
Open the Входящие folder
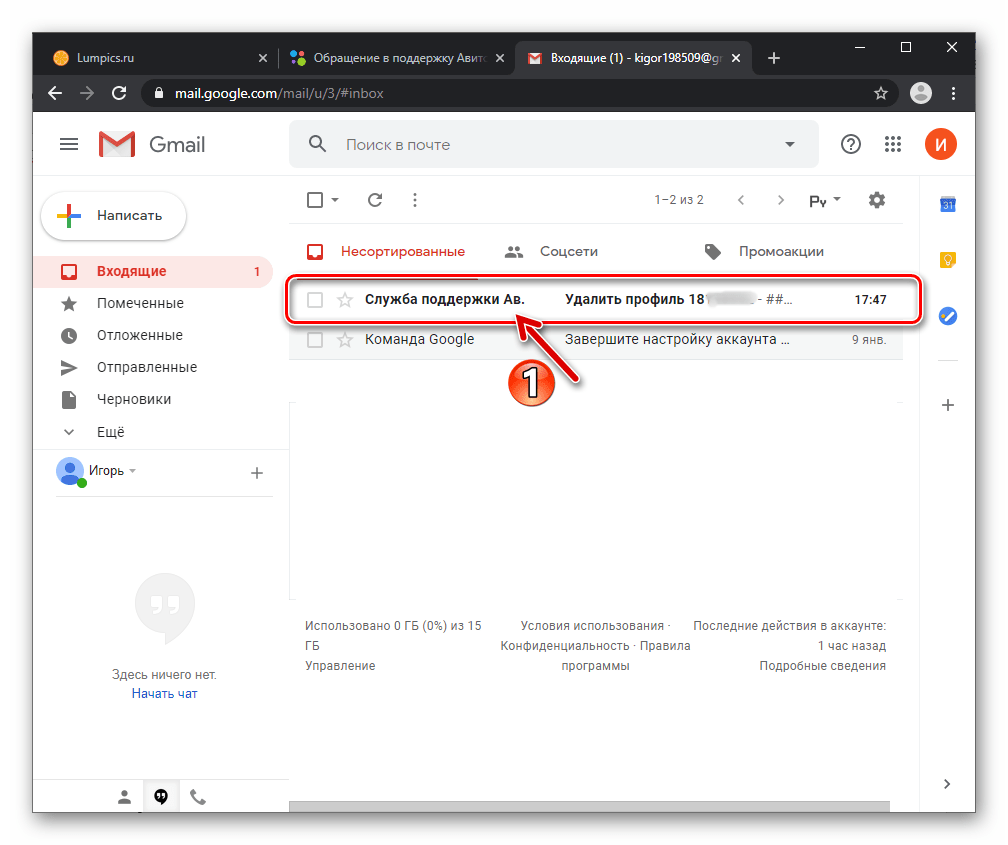click(154, 271)
